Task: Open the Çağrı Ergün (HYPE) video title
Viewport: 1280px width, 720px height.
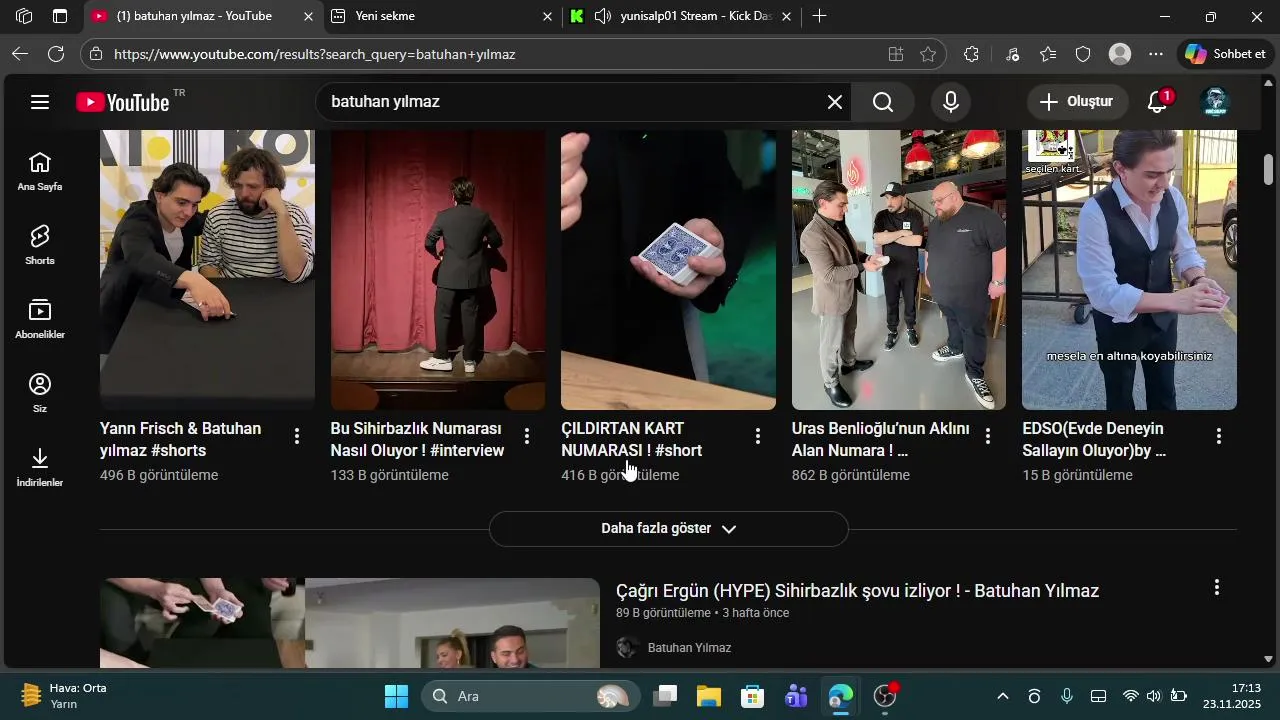Action: point(858,591)
